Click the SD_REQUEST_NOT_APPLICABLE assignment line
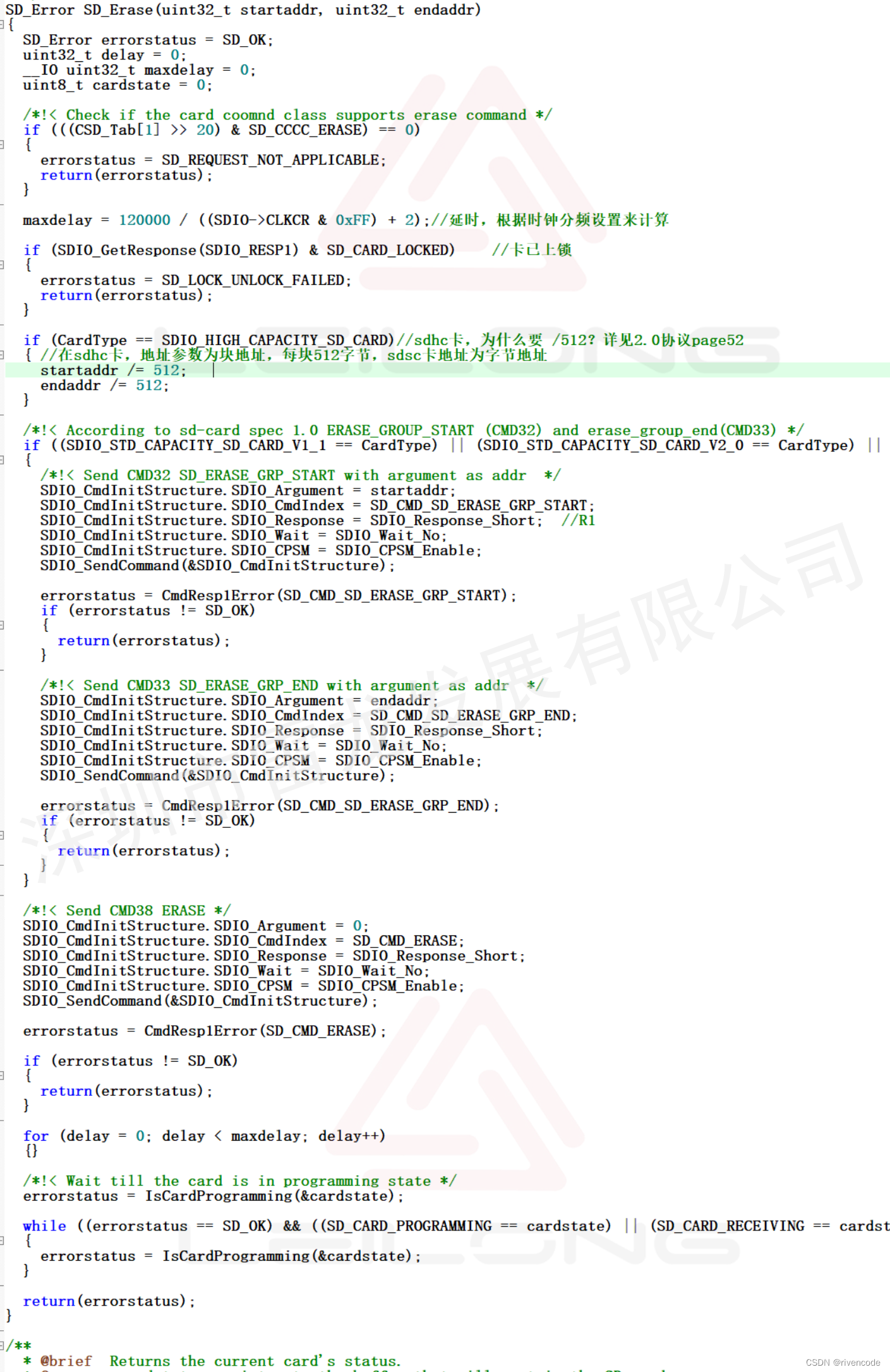Image resolution: width=890 pixels, height=1372 pixels. pyautogui.click(x=213, y=160)
